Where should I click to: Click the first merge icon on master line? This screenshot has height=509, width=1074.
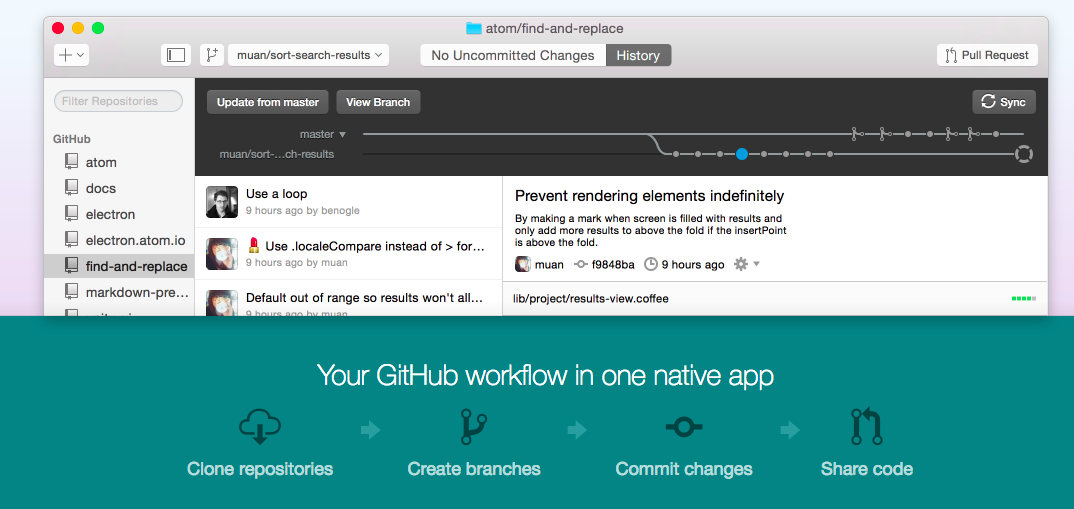point(856,134)
